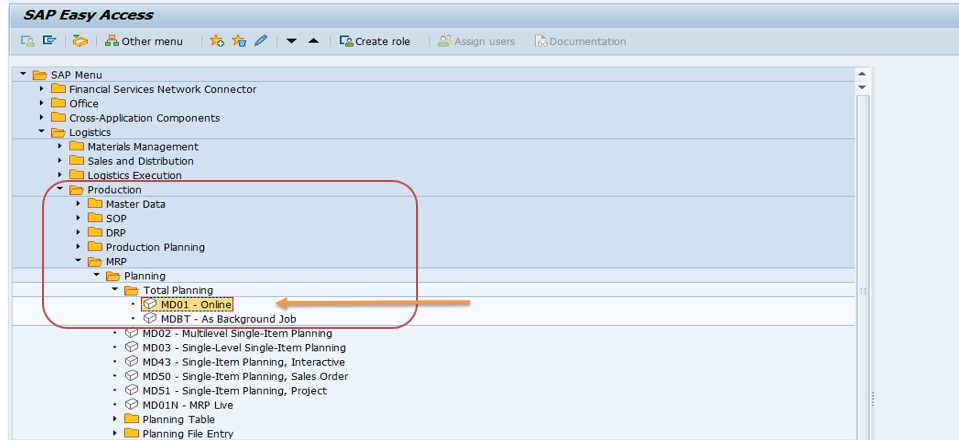Screen dimensions: 959x440
Task: Click the Planning Table folder icon
Action: point(131,419)
